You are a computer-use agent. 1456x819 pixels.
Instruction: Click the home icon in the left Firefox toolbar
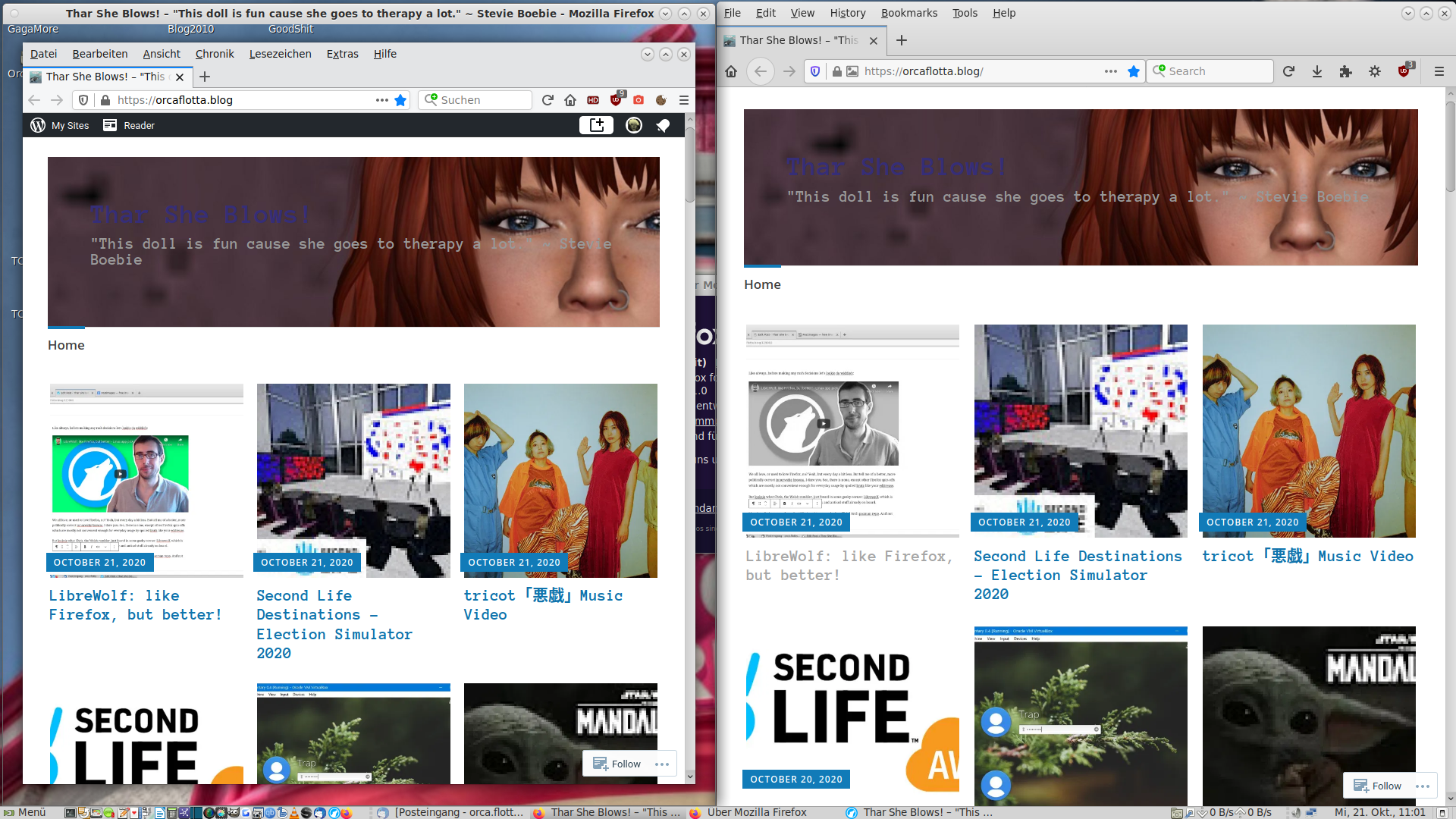[570, 100]
